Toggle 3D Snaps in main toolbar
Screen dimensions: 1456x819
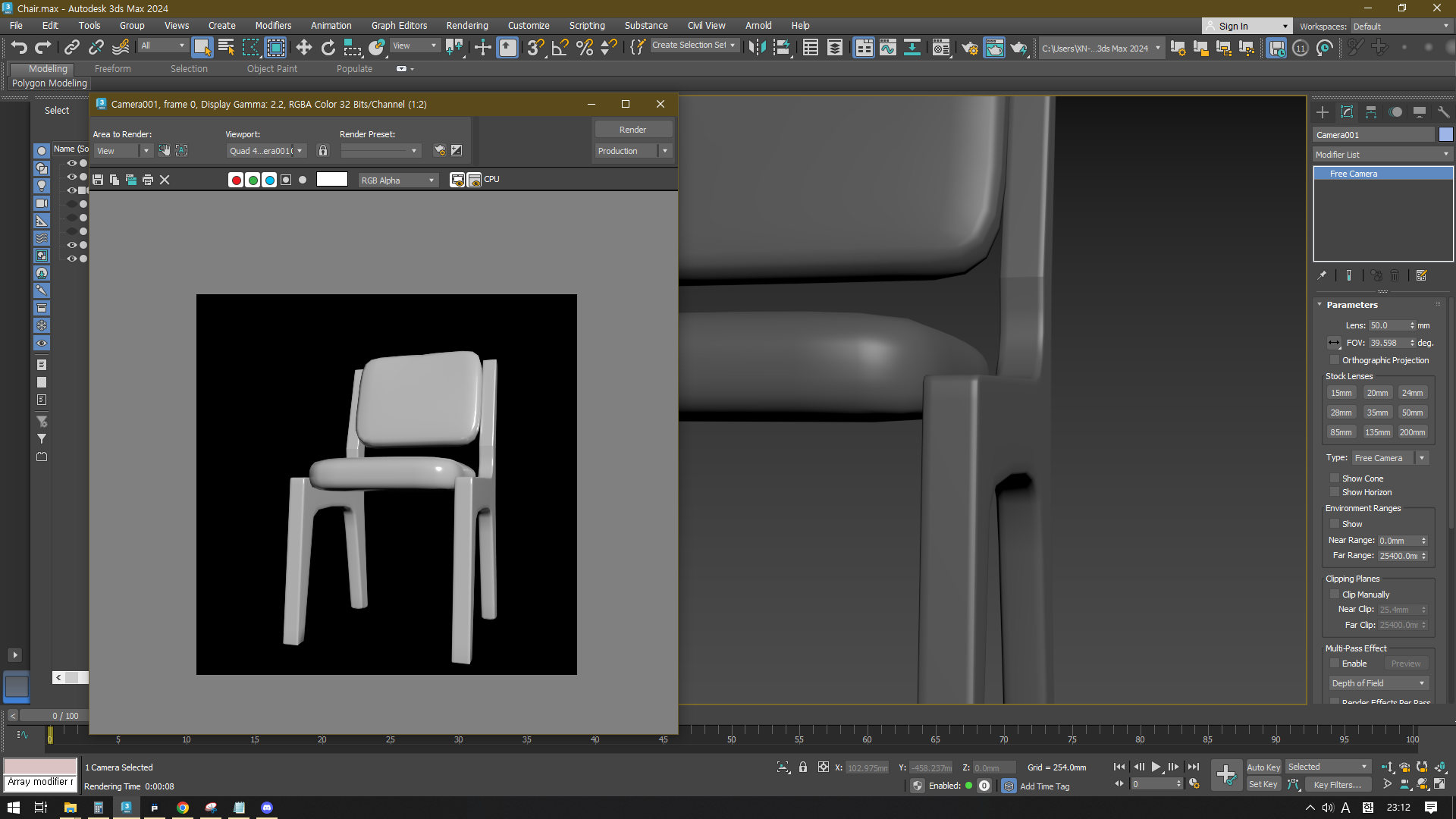[x=536, y=48]
